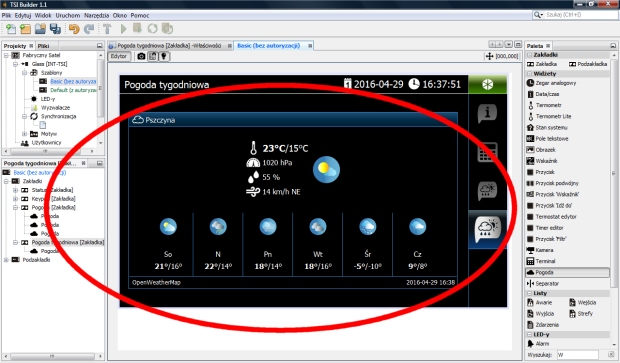Expand the Podzakładki tree node
The image size is (620, 363).
pyautogui.click(x=6, y=260)
